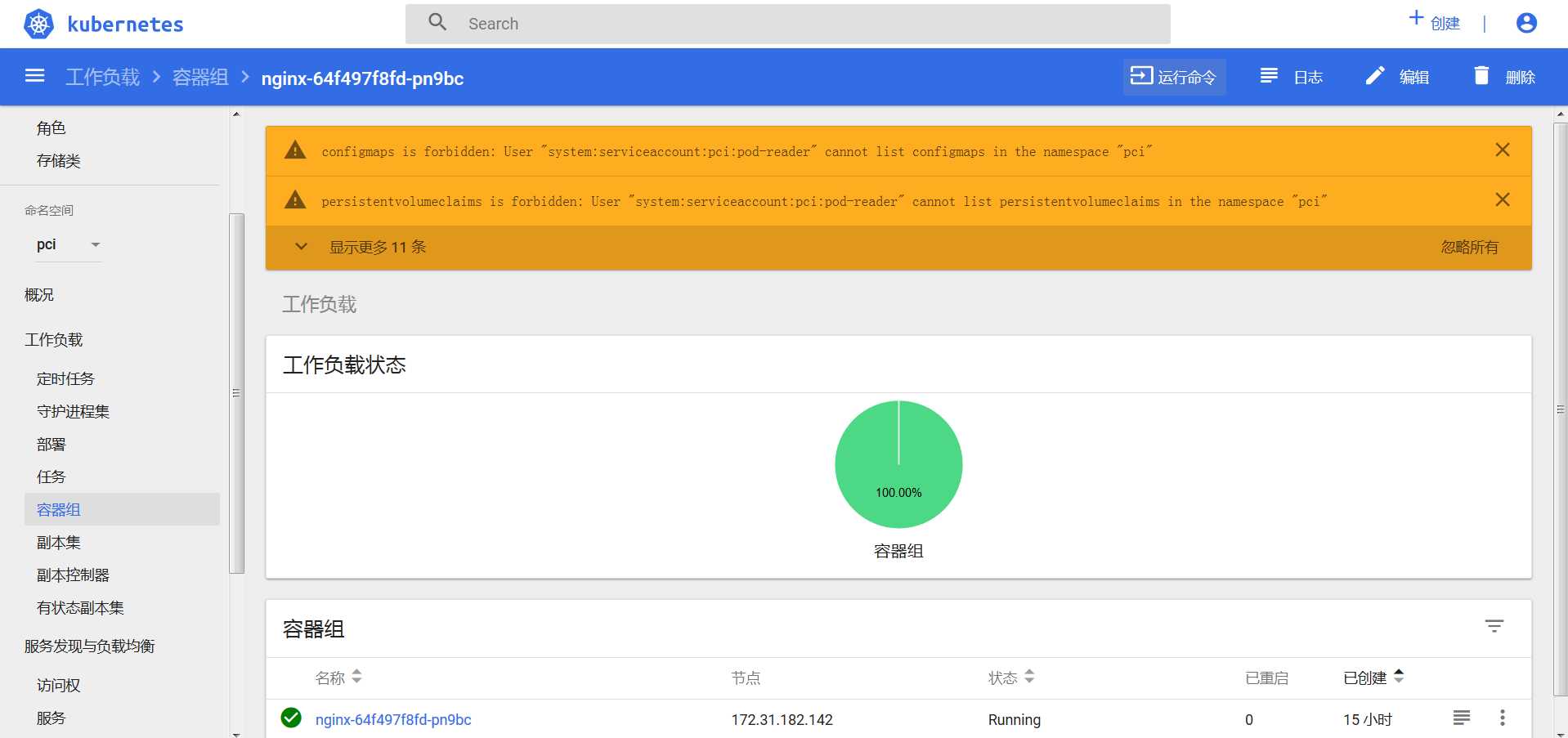Click the 创建 create button
1568x738 pixels.
coord(1434,22)
